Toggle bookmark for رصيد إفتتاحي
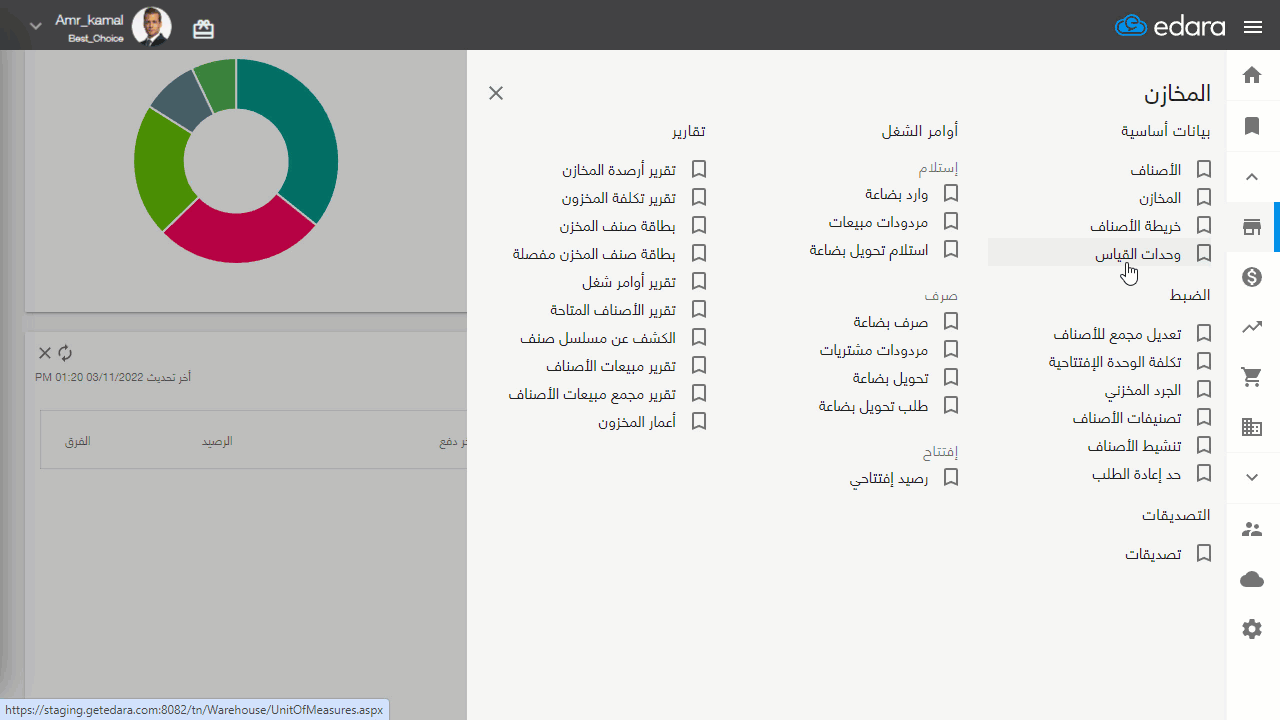The width and height of the screenshot is (1280, 720). tap(951, 478)
